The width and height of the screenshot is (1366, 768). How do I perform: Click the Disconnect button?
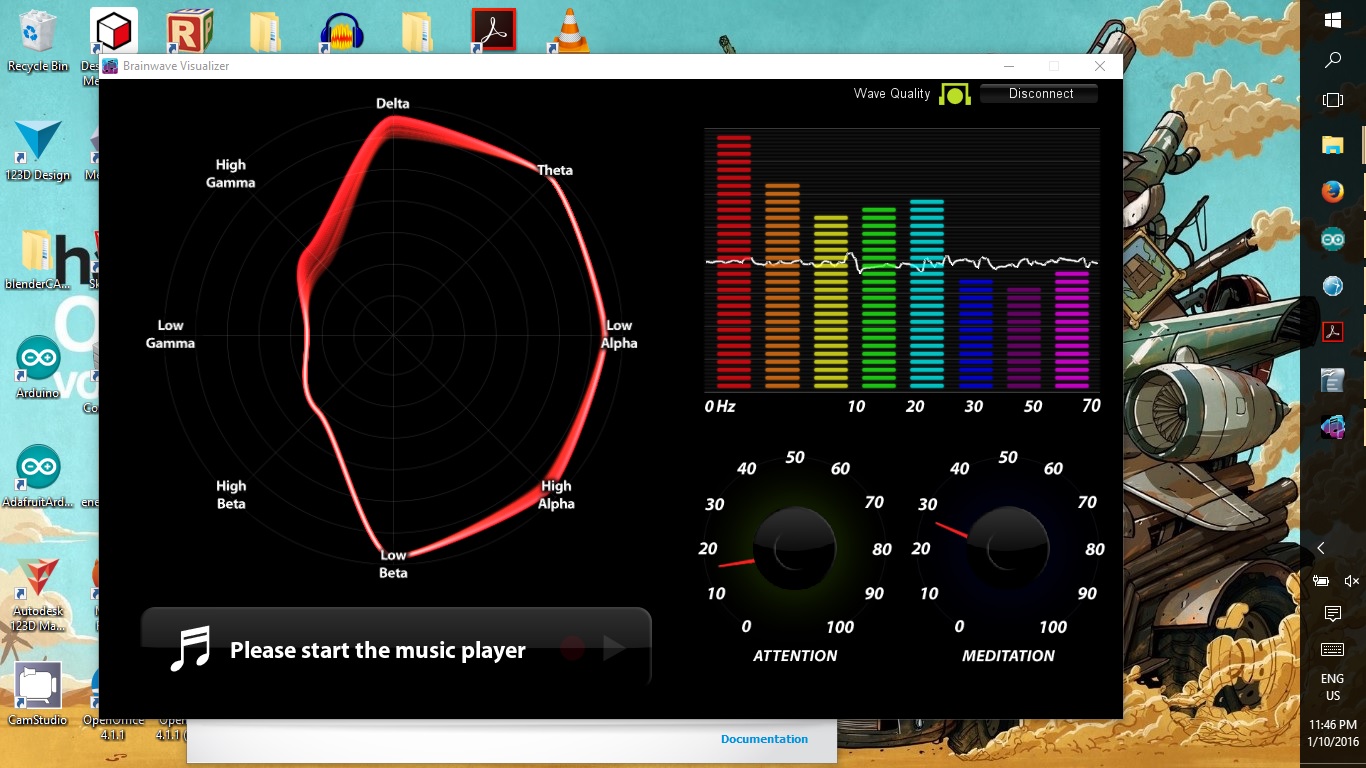tap(1039, 93)
